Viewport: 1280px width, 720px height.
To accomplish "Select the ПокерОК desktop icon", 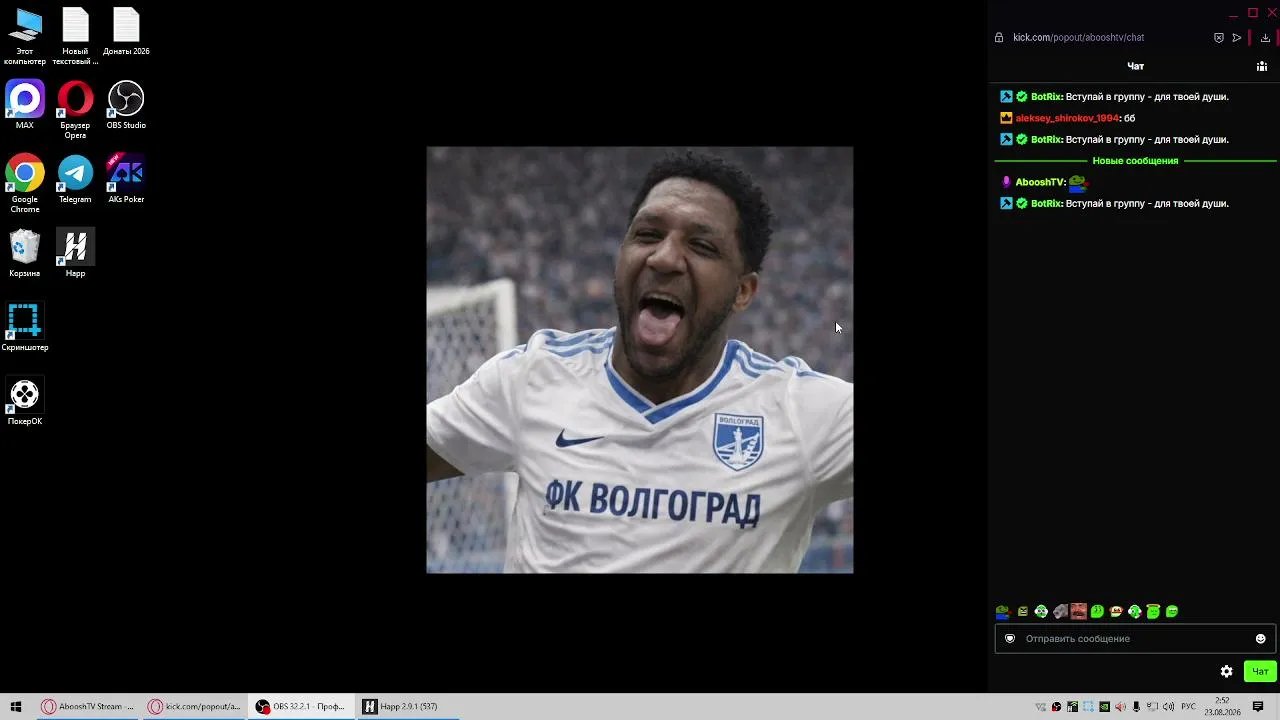I will pyautogui.click(x=25, y=401).
